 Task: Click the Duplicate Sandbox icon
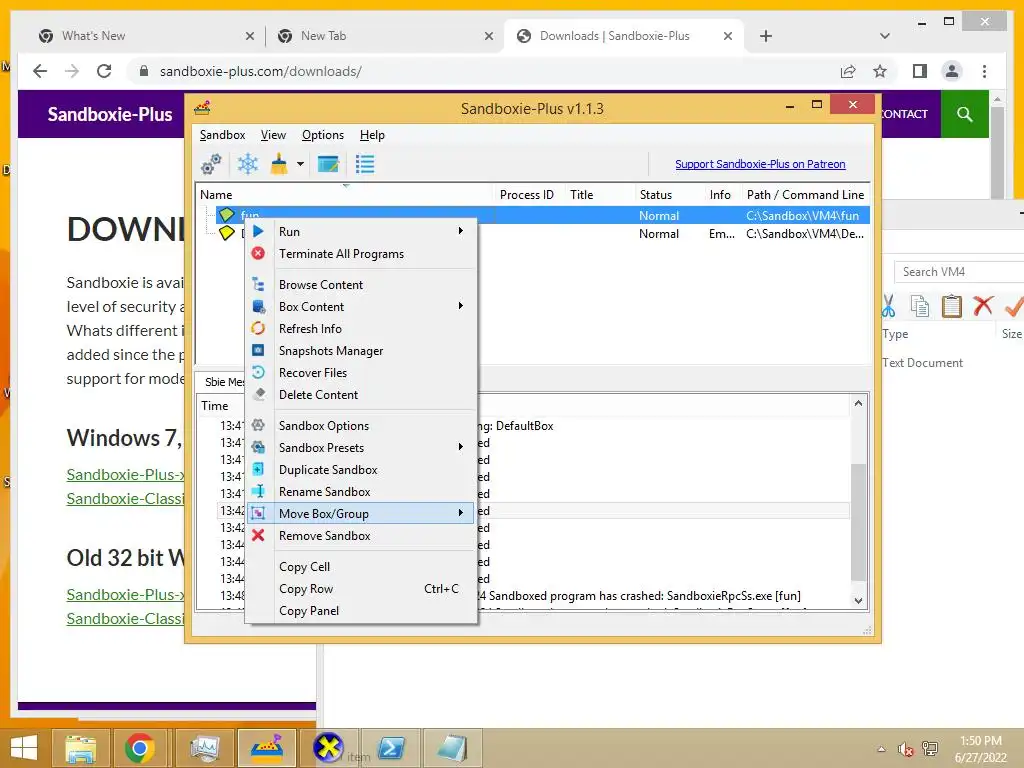[259, 469]
